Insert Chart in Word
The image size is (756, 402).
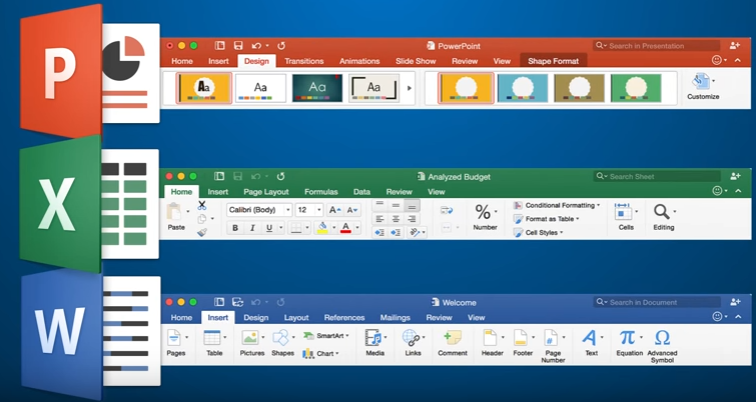coord(321,353)
